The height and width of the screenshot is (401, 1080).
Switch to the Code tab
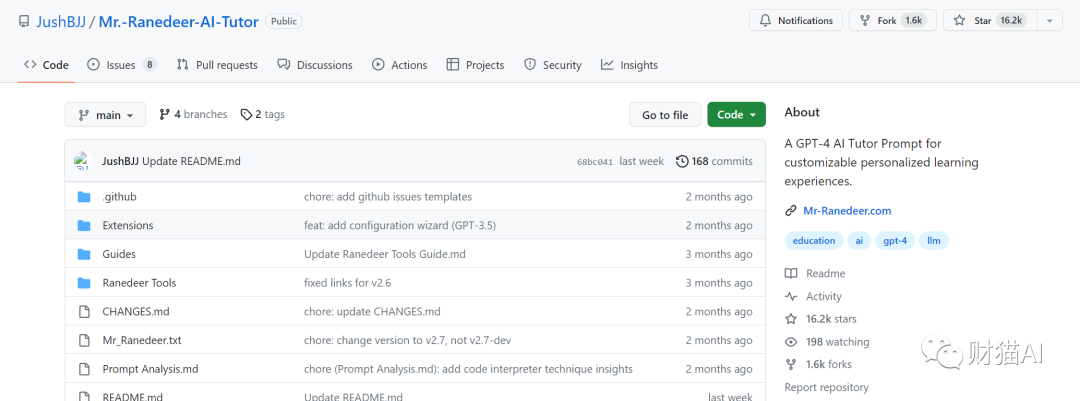coord(46,65)
